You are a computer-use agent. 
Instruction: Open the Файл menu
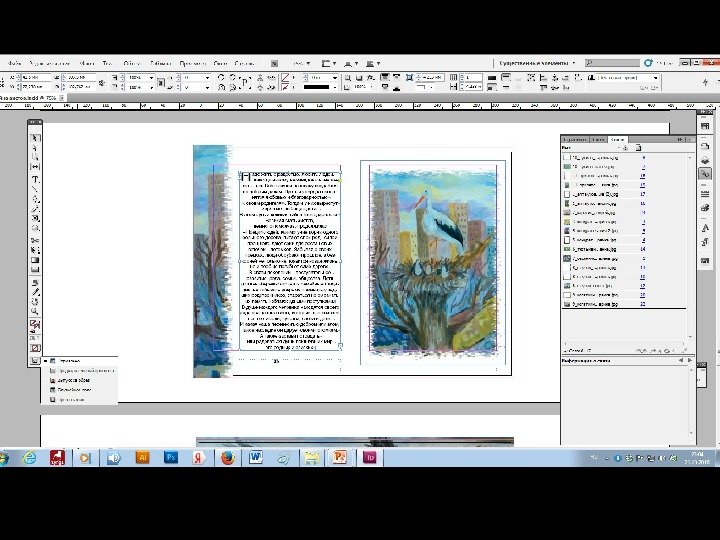(14, 63)
